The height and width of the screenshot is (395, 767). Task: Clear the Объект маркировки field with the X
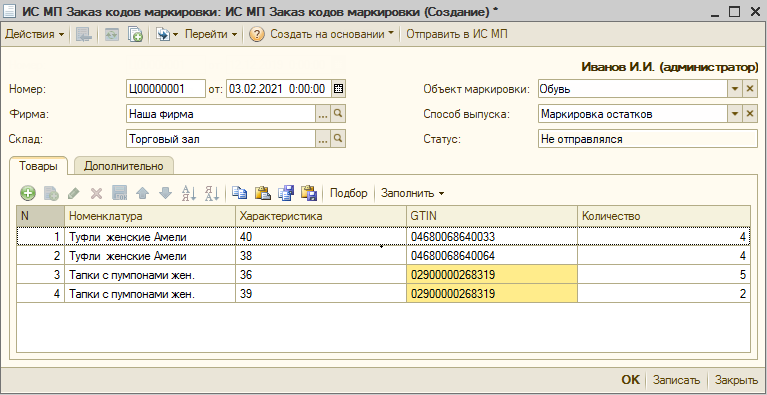(x=750, y=89)
